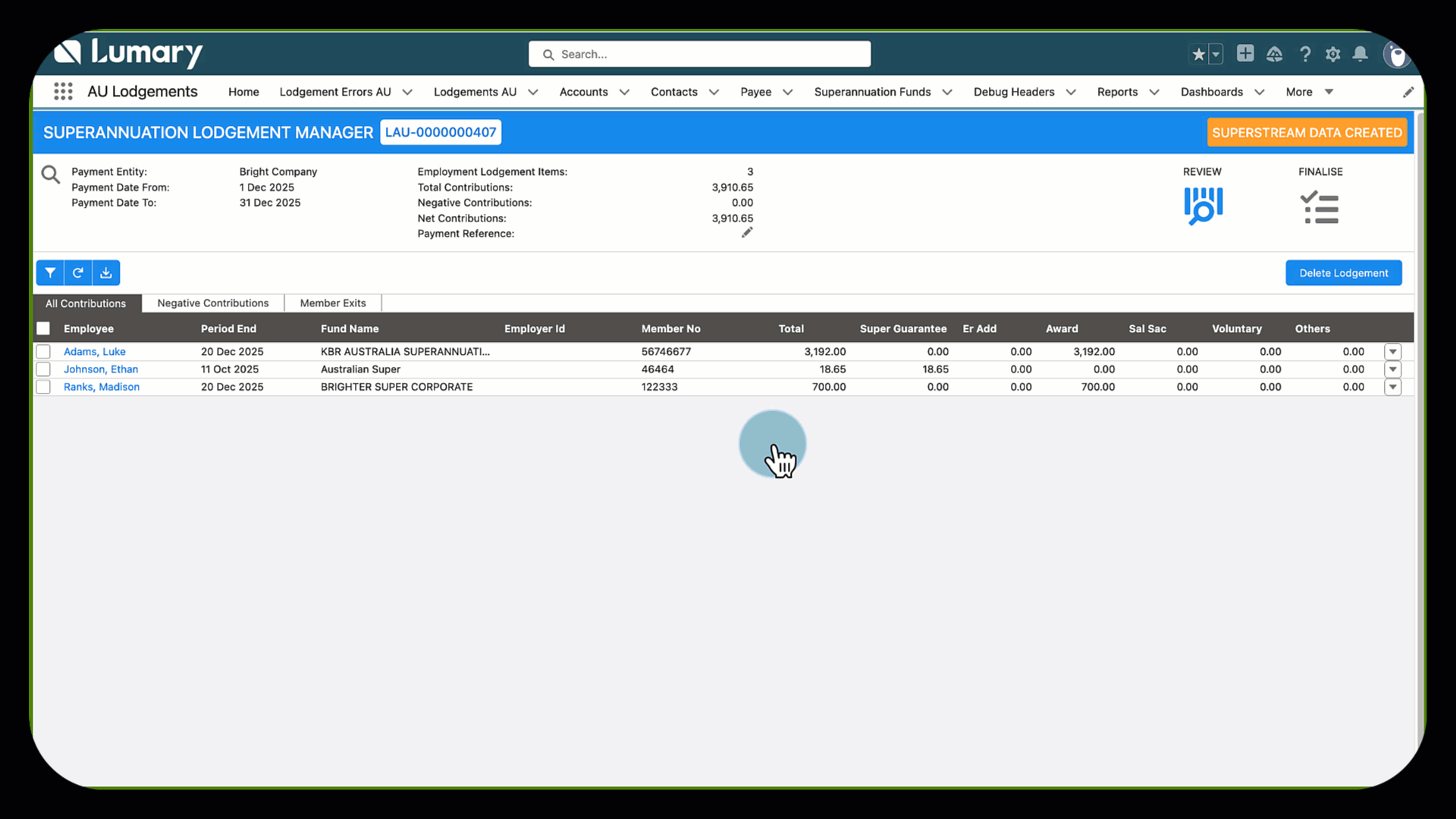Click the Review lodgement icon
1456x819 pixels.
click(1203, 206)
